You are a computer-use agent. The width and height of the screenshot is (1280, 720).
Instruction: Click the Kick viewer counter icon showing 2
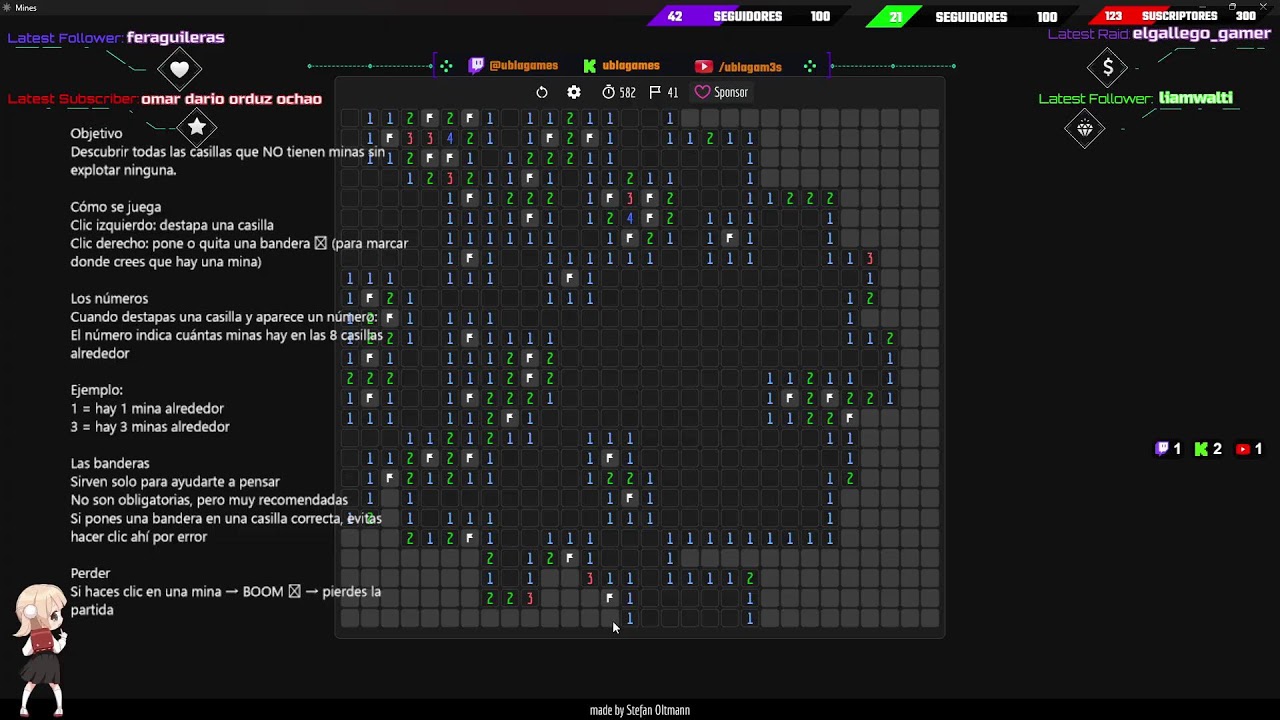pos(1202,449)
